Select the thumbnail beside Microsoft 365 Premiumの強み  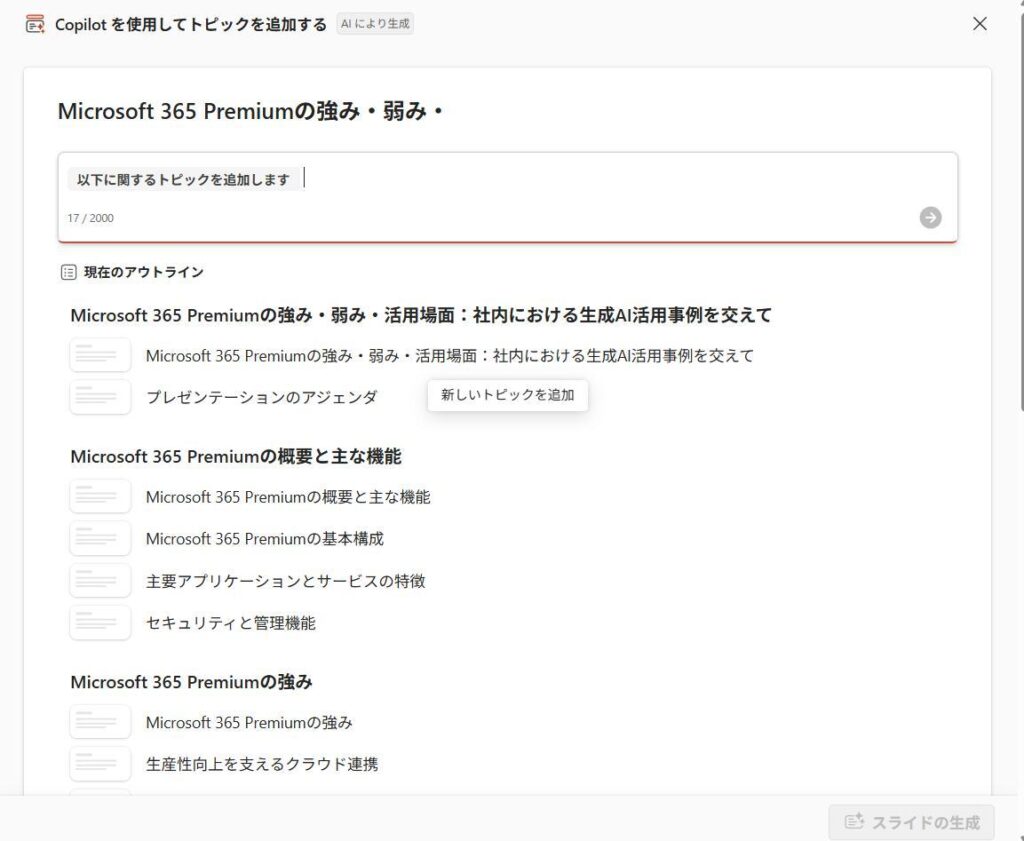pos(100,721)
